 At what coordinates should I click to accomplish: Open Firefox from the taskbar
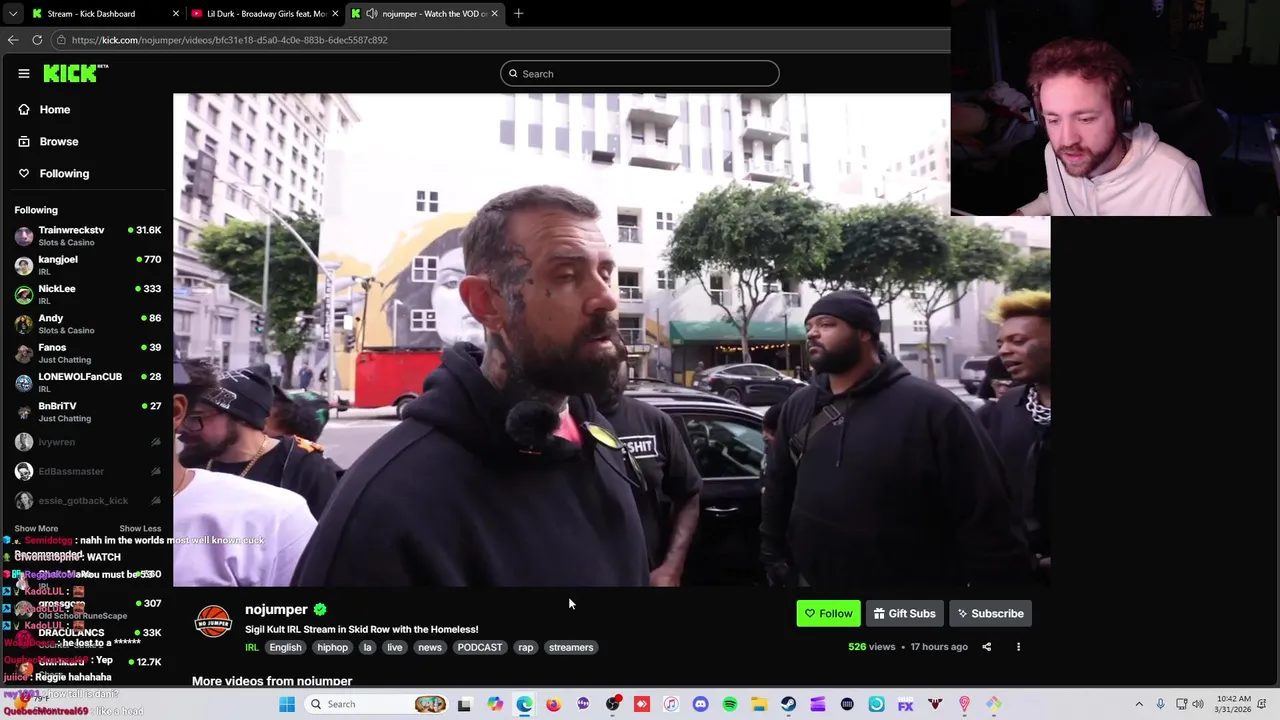[x=553, y=704]
